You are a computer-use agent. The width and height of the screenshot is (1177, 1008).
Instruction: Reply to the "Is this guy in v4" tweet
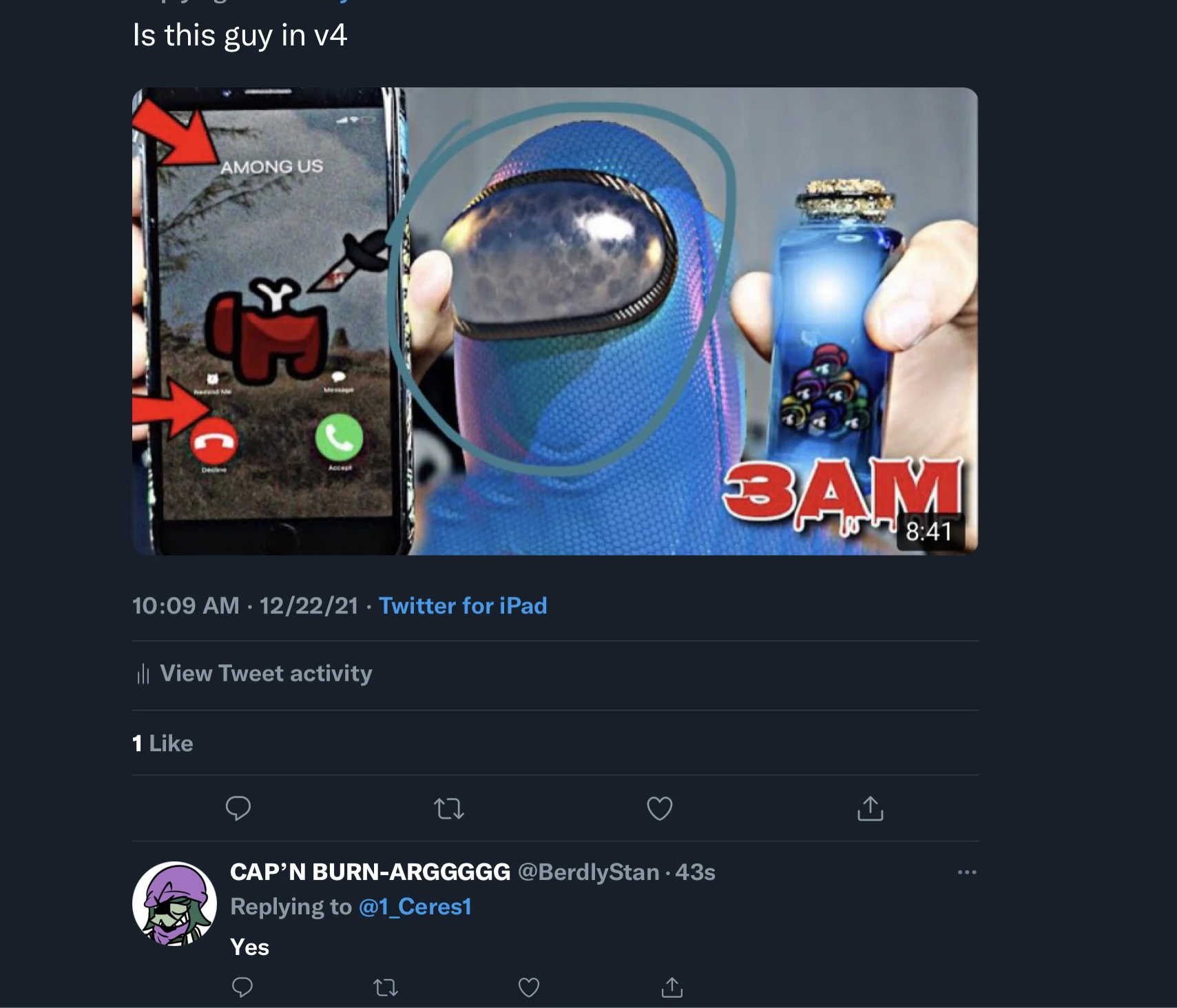[x=238, y=808]
